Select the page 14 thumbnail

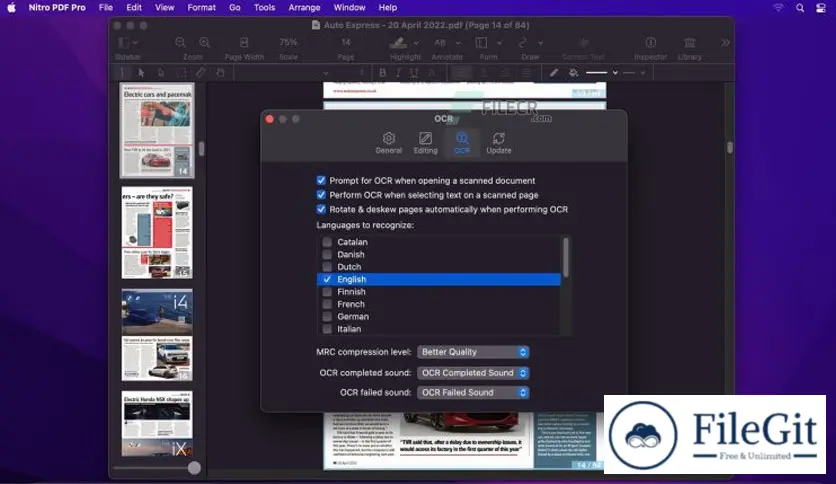point(157,131)
